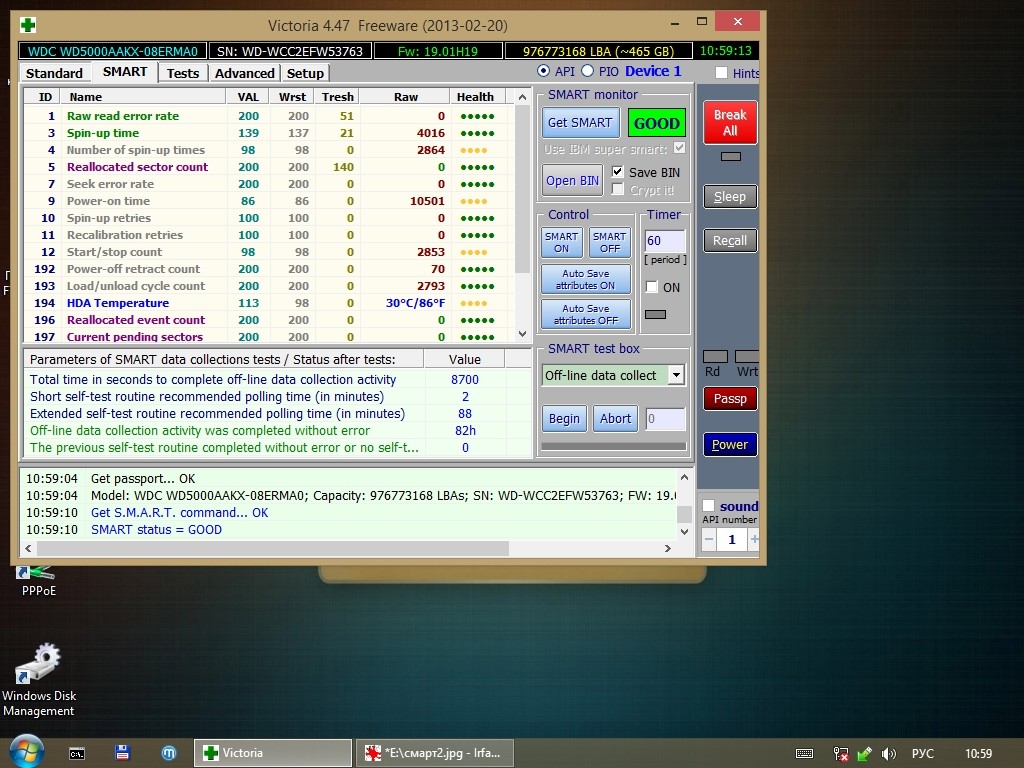This screenshot has height=768, width=1024.
Task: Open the blue round M taskbar icon
Action: point(168,753)
